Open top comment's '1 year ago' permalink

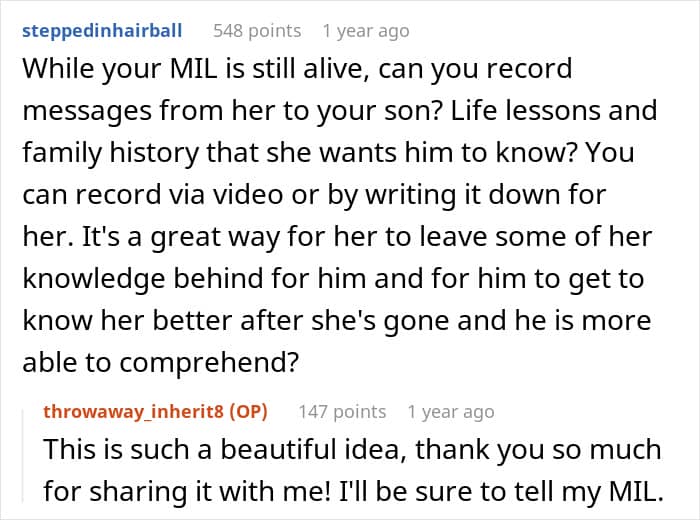click(366, 31)
